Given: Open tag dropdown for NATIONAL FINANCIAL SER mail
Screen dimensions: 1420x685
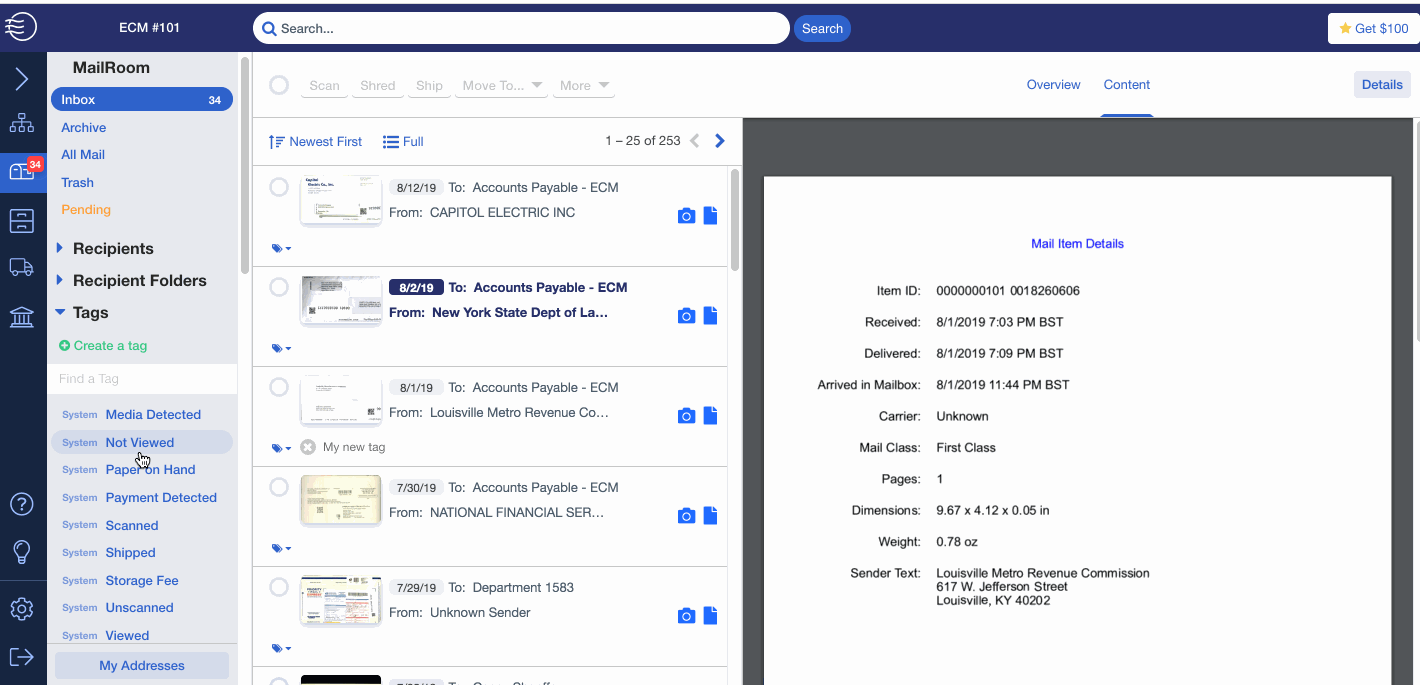Looking at the screenshot, I should click(x=281, y=548).
